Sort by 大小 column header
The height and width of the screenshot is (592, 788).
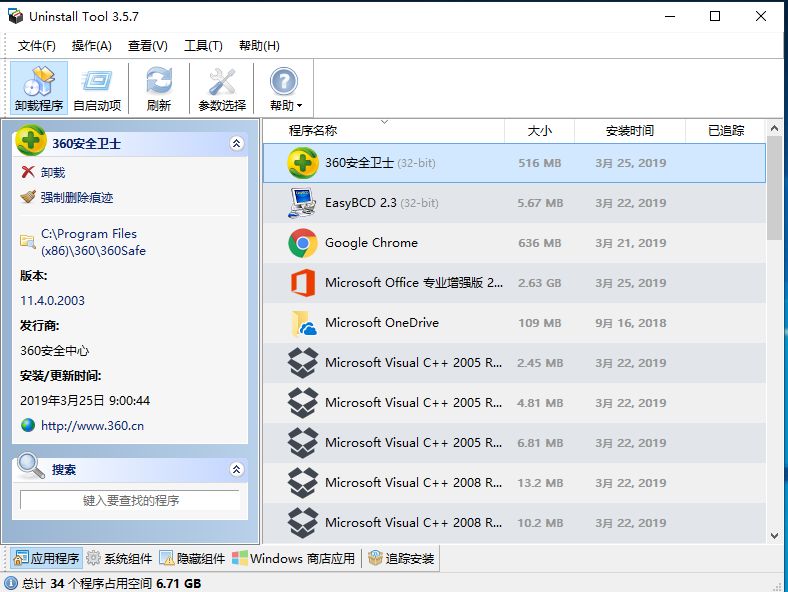pyautogui.click(x=539, y=131)
